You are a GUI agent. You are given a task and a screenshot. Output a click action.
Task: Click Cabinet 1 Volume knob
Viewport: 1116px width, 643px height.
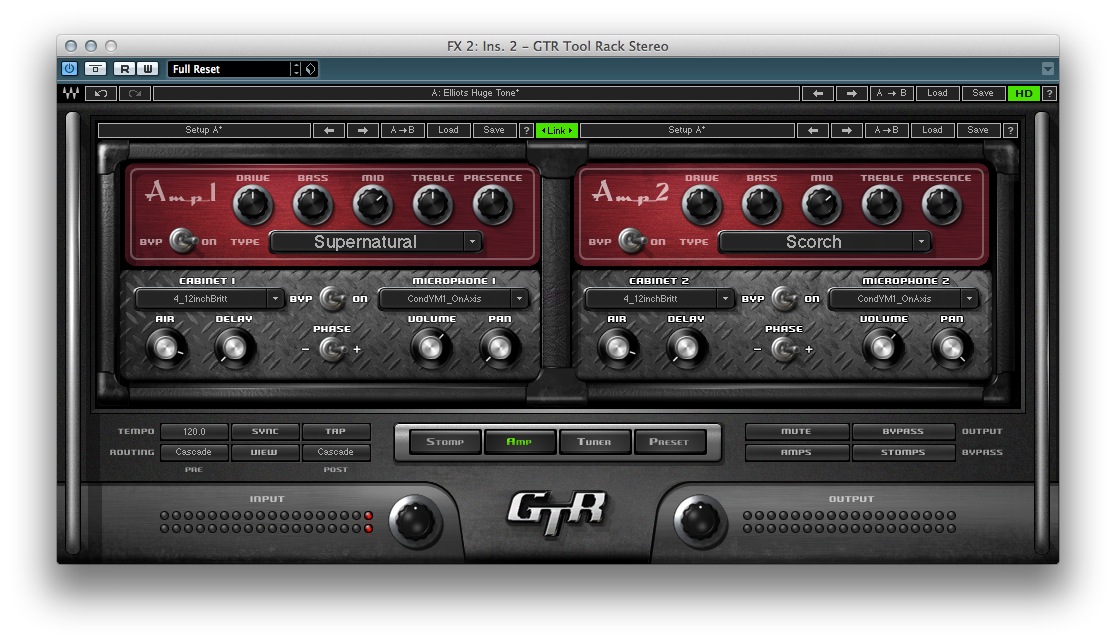(x=431, y=347)
